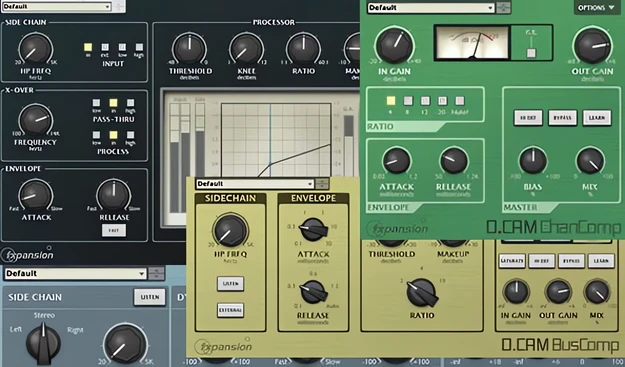
Task: Click the OUT GAIN knob in BusComp
Action: (558, 292)
